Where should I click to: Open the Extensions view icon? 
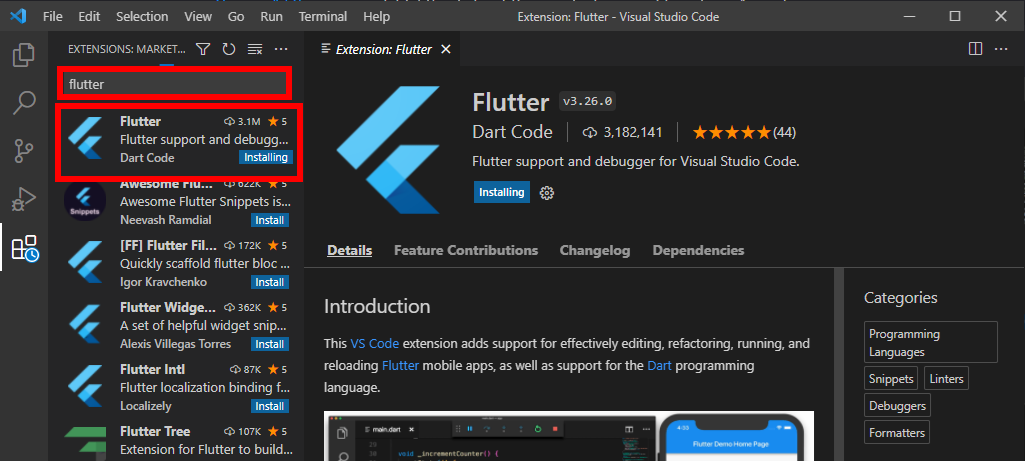(x=25, y=248)
